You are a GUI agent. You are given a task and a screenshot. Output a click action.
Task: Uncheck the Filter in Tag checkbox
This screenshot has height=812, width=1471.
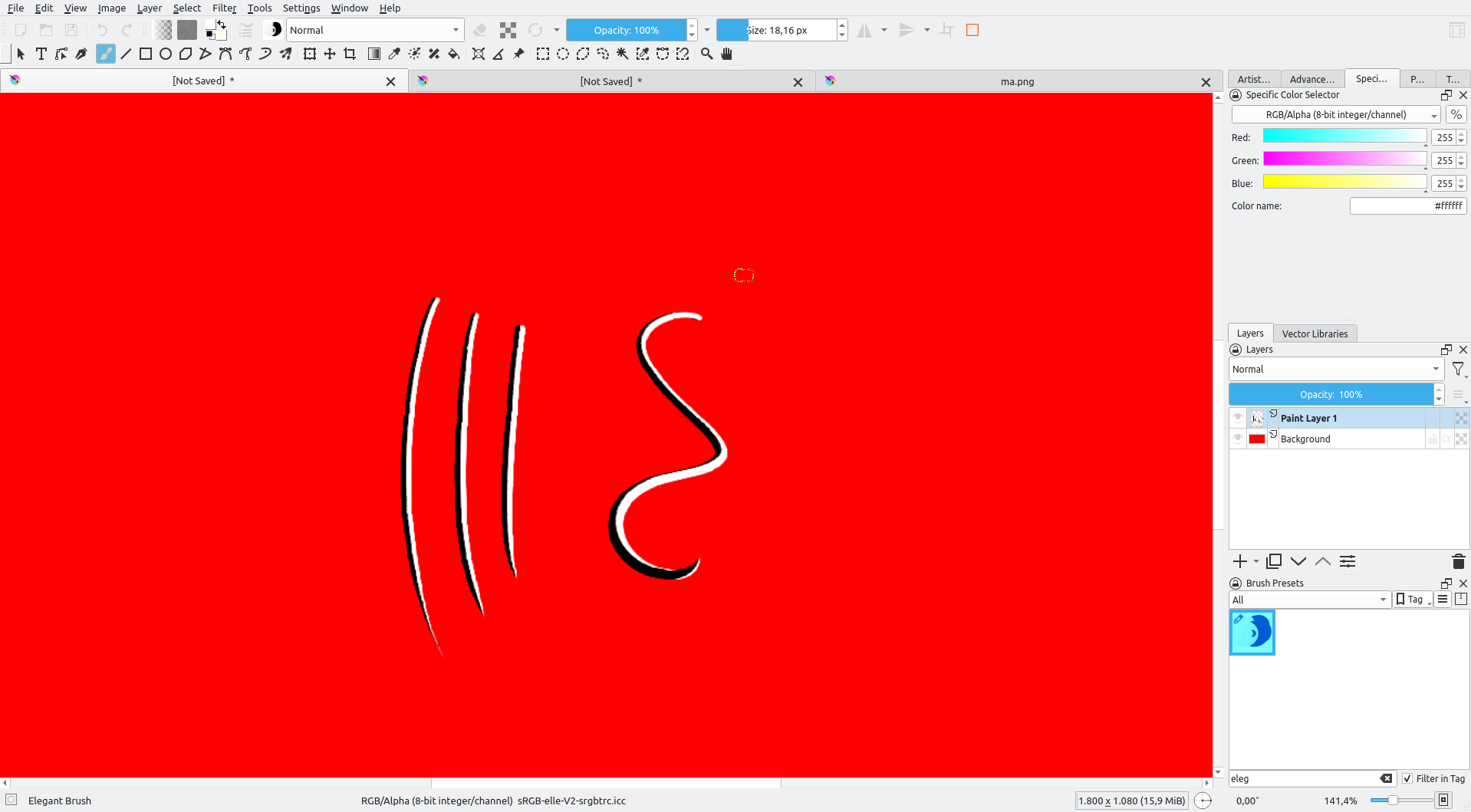point(1407,778)
